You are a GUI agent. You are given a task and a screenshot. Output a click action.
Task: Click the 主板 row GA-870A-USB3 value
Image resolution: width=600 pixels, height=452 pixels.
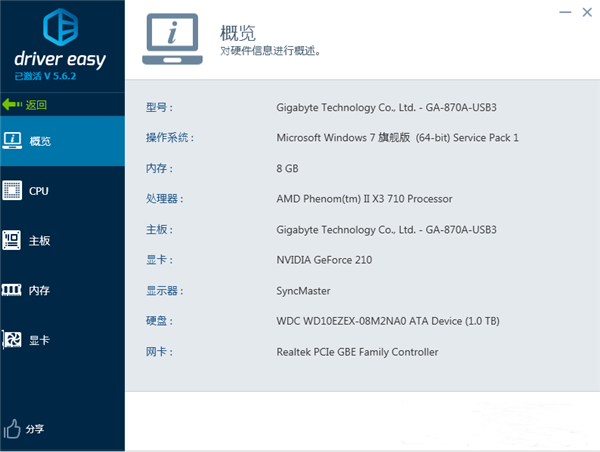386,230
